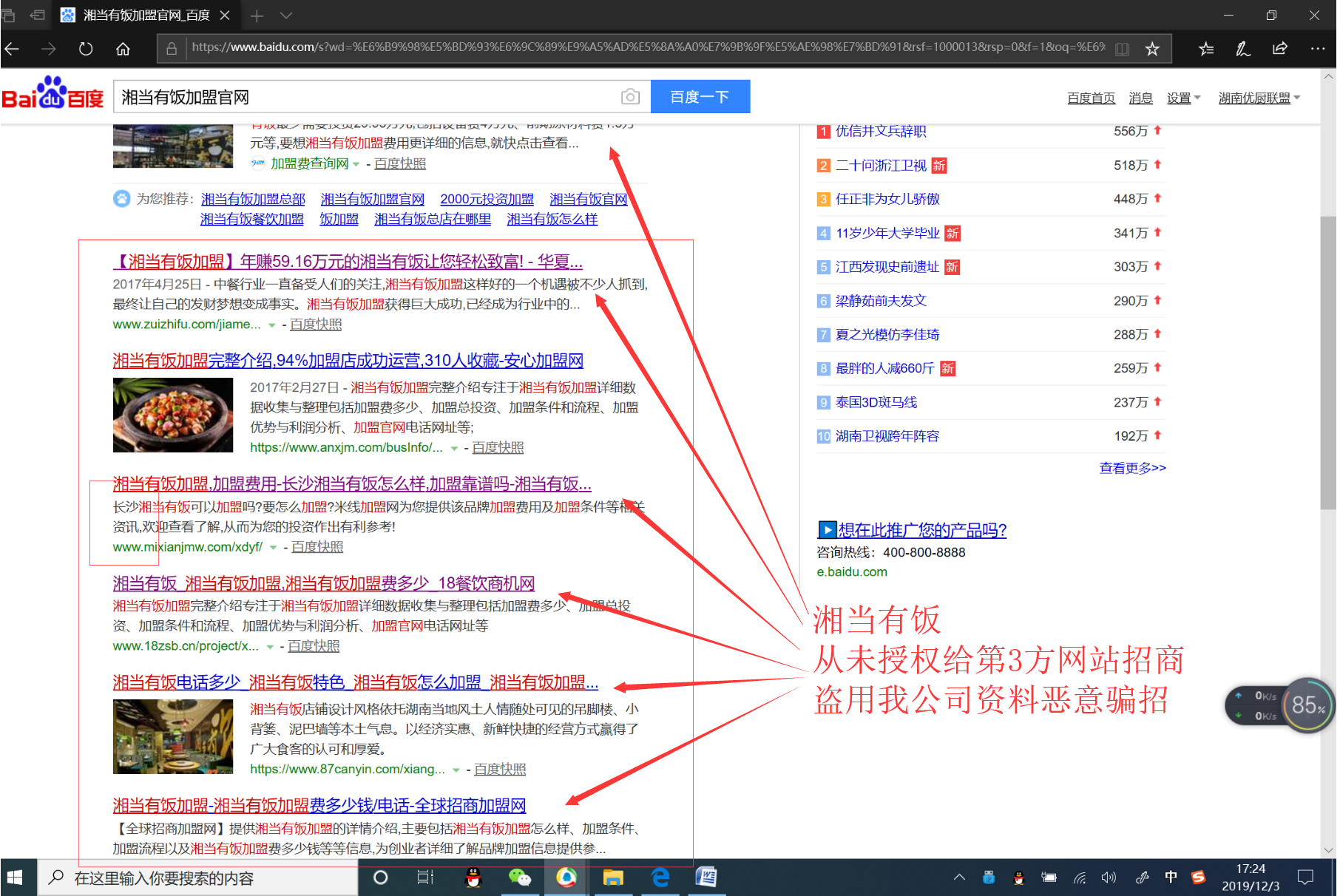This screenshot has height=896, width=1340.
Task: Click the share page icon
Action: 1279,49
